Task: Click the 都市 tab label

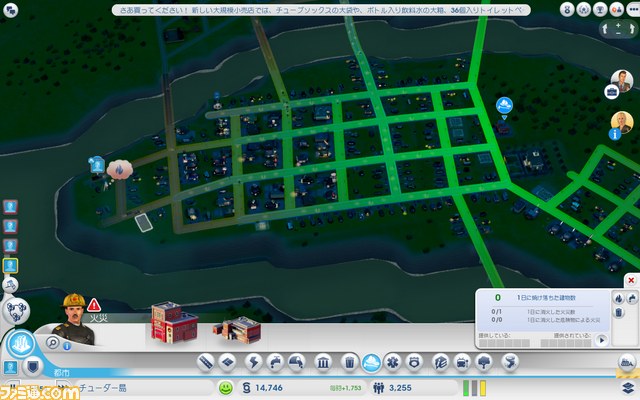Action: [x=61, y=373]
